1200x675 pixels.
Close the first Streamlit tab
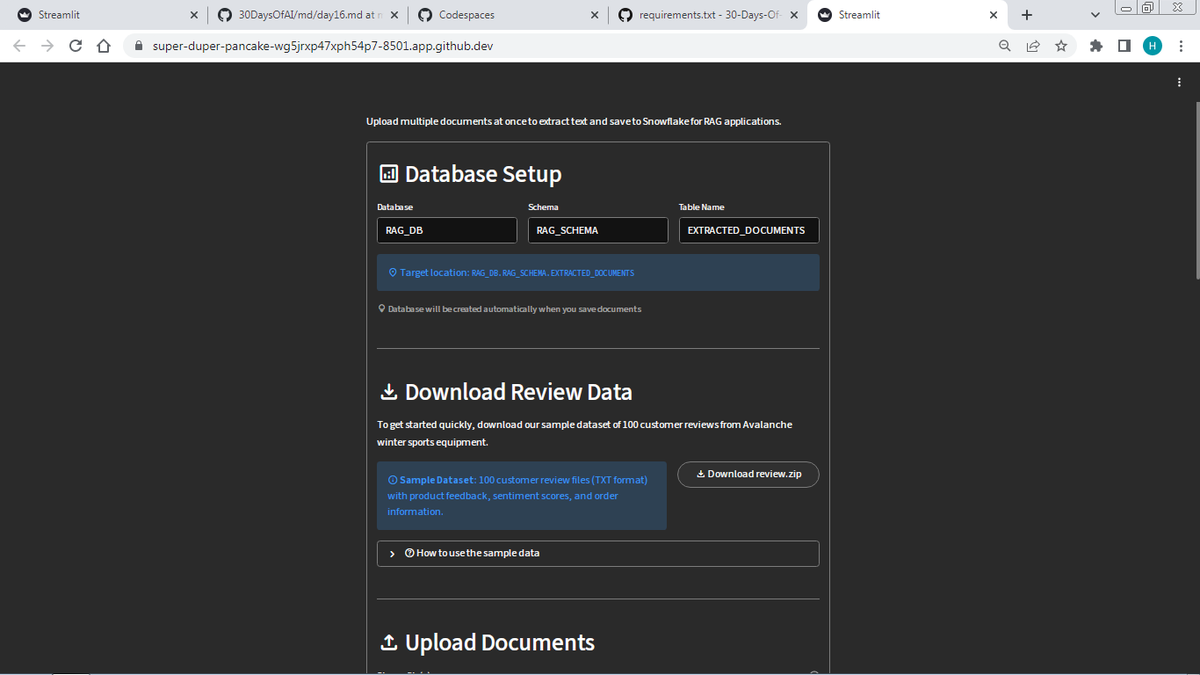194,15
